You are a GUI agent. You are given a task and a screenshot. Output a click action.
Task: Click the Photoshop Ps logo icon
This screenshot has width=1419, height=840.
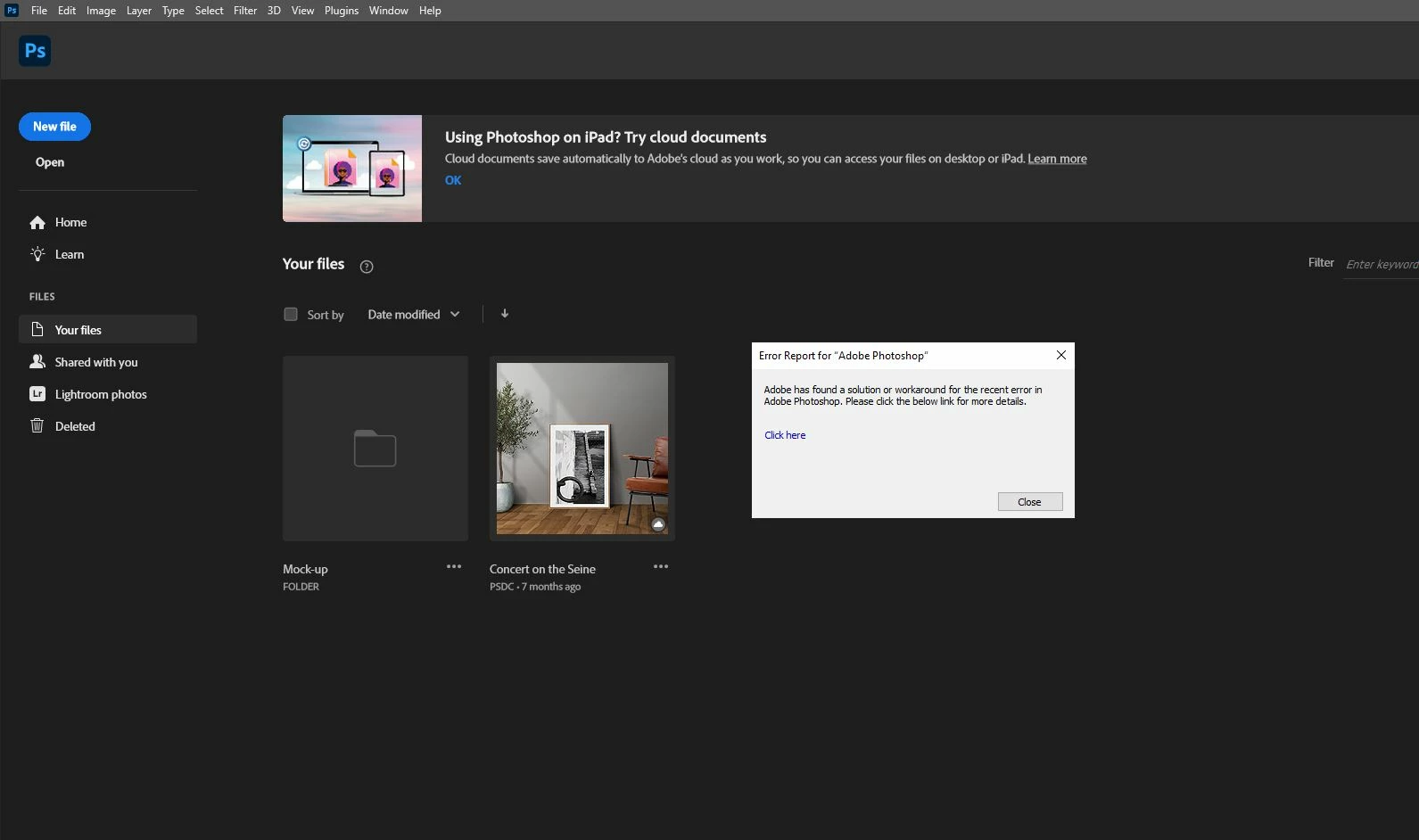(x=35, y=51)
